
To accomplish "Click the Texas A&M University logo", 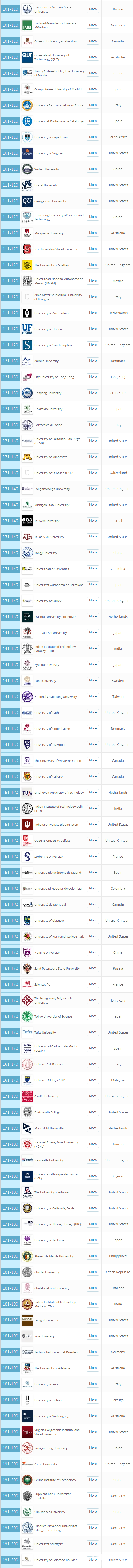I will click(x=27, y=537).
